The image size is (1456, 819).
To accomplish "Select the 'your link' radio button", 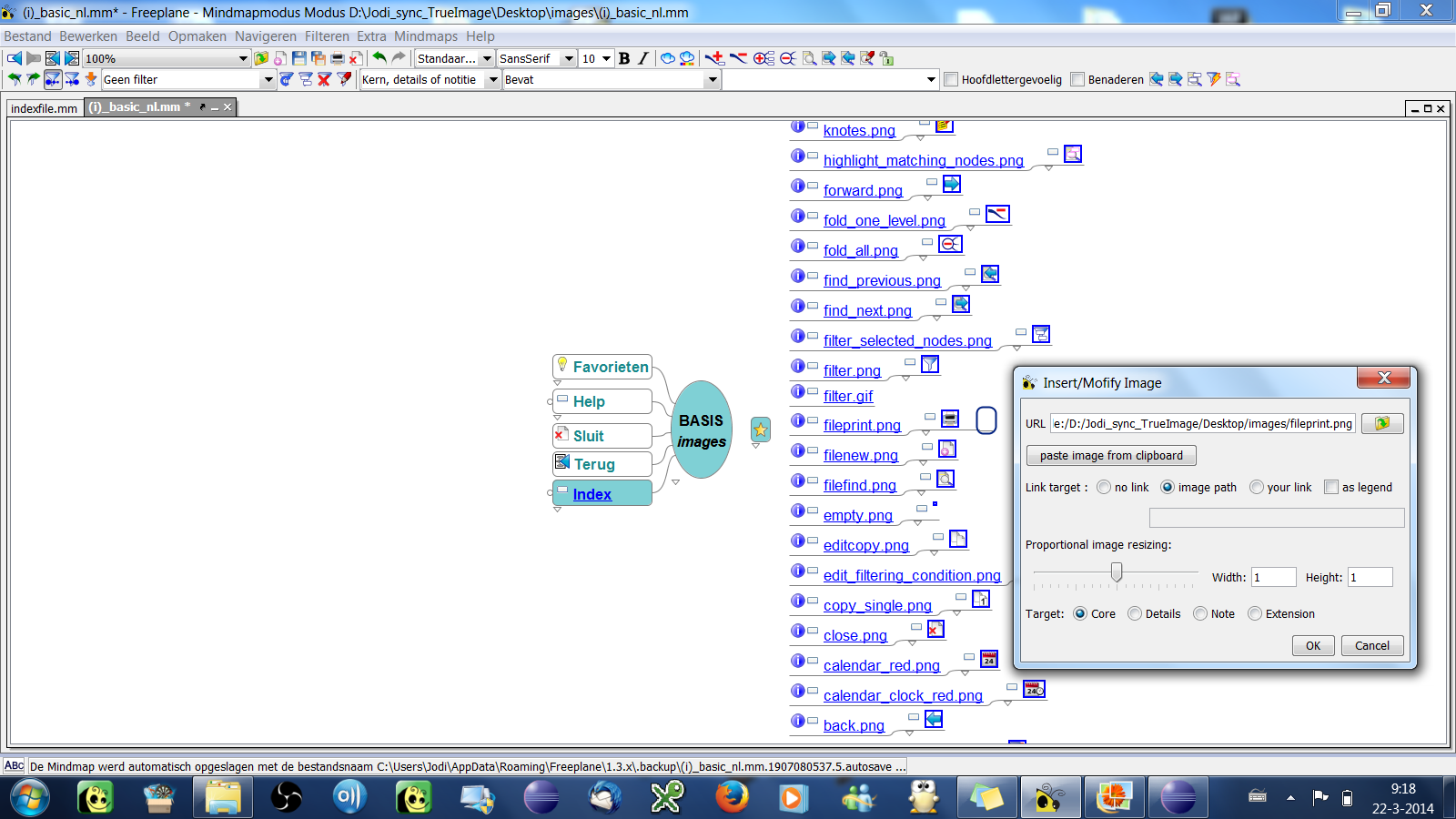I will [1257, 488].
